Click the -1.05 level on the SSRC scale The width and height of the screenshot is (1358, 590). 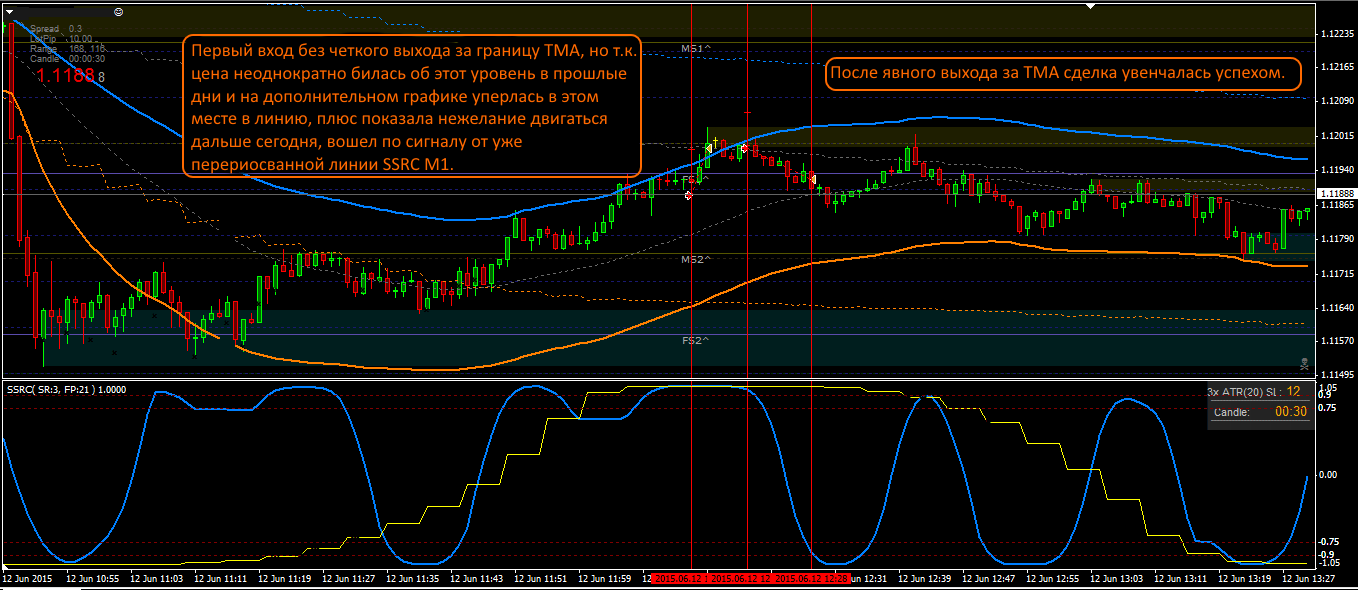[1328, 563]
